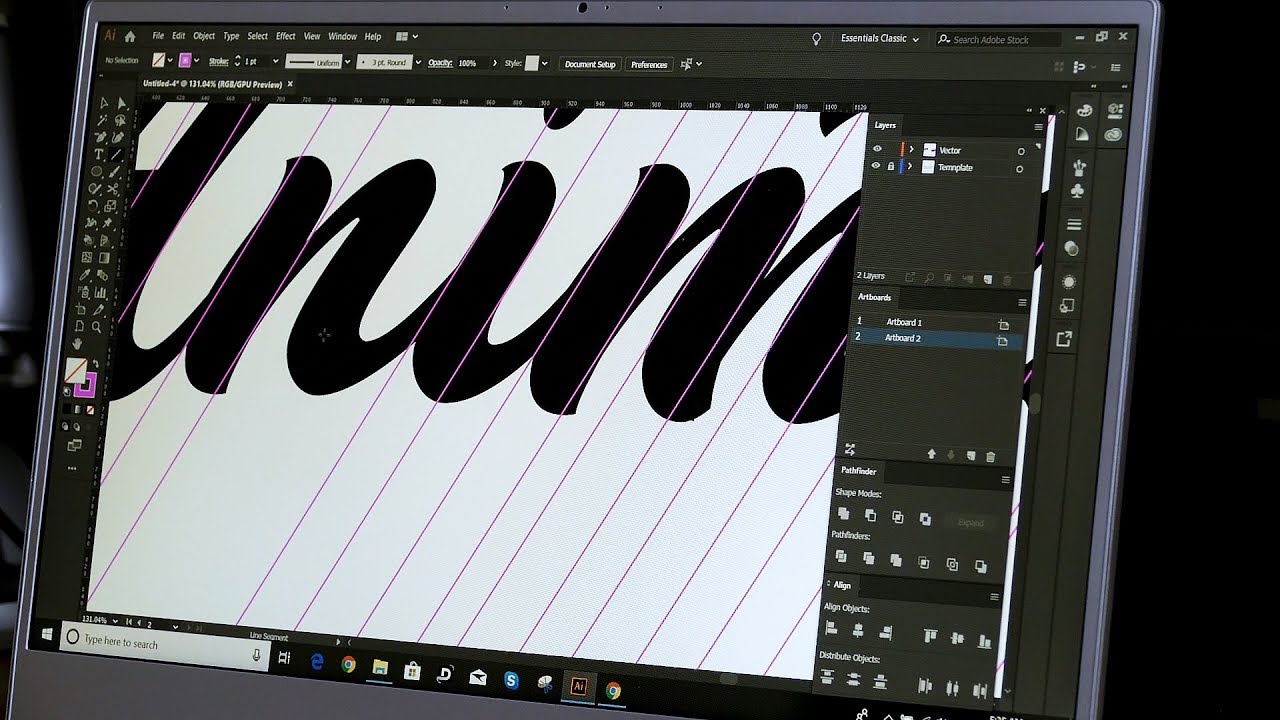This screenshot has width=1280, height=720.
Task: Select the Line Segment tool
Action: coord(116,154)
